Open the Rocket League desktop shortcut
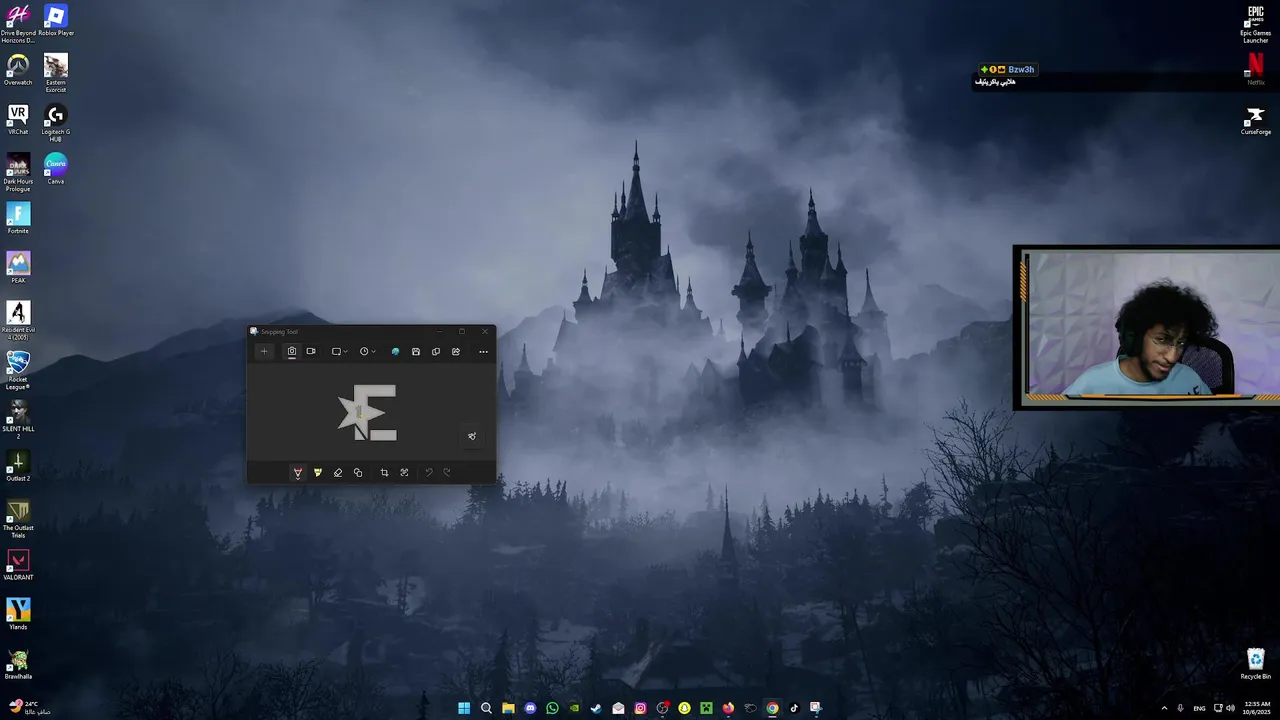1280x720 pixels. coord(18,370)
